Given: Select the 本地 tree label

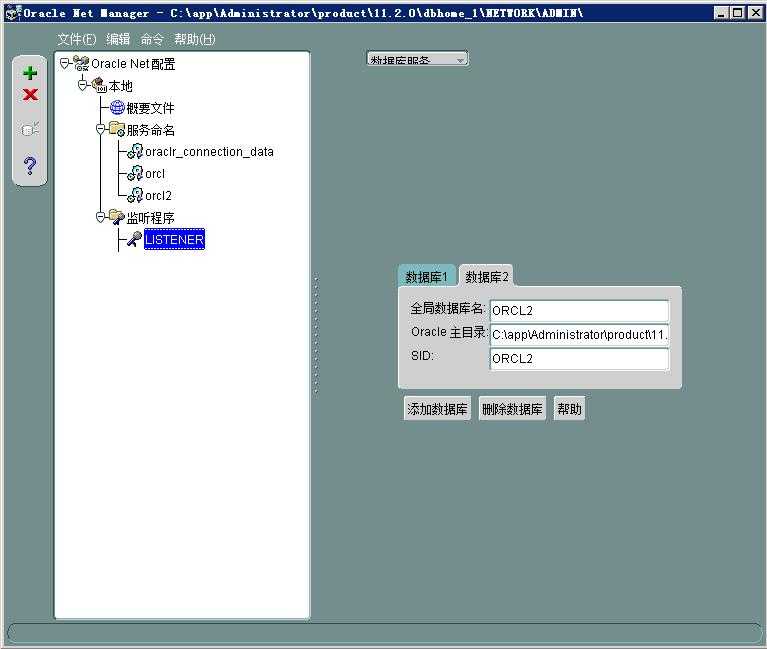Looking at the screenshot, I should coord(120,86).
